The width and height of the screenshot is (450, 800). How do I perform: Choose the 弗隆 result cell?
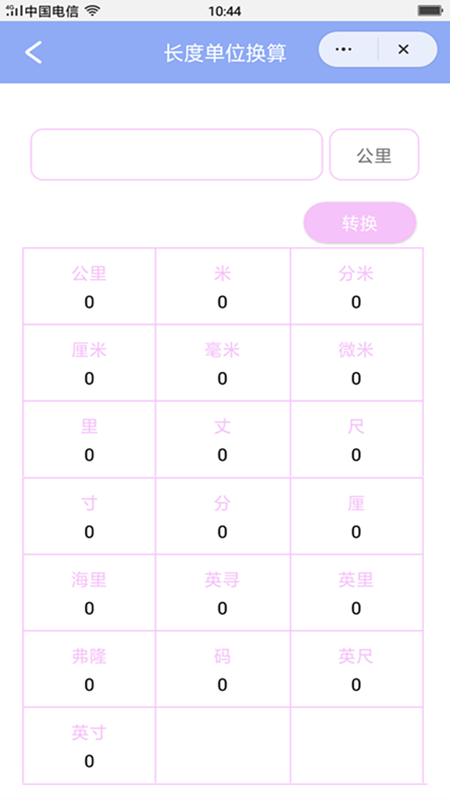coord(89,669)
